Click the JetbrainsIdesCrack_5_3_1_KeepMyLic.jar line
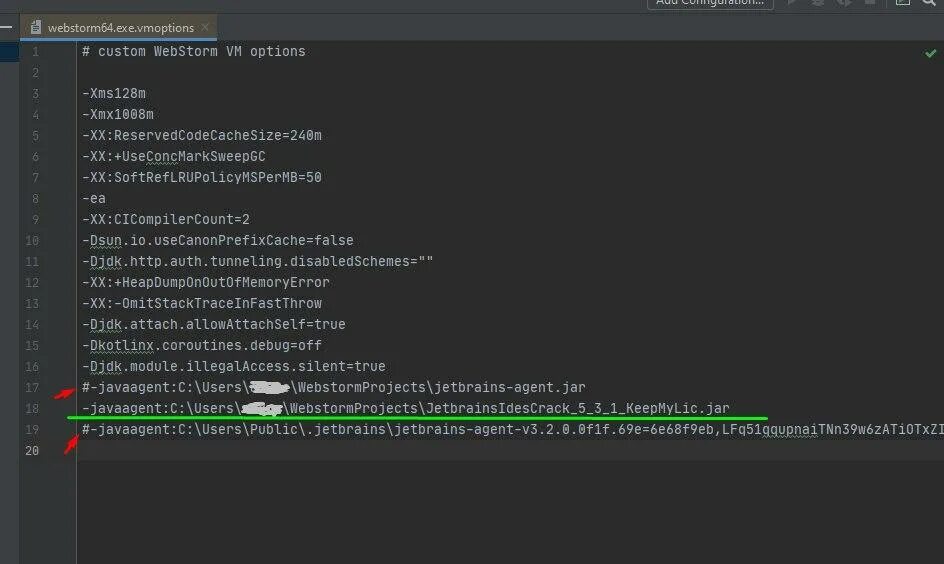This screenshot has width=944, height=564. click(406, 409)
